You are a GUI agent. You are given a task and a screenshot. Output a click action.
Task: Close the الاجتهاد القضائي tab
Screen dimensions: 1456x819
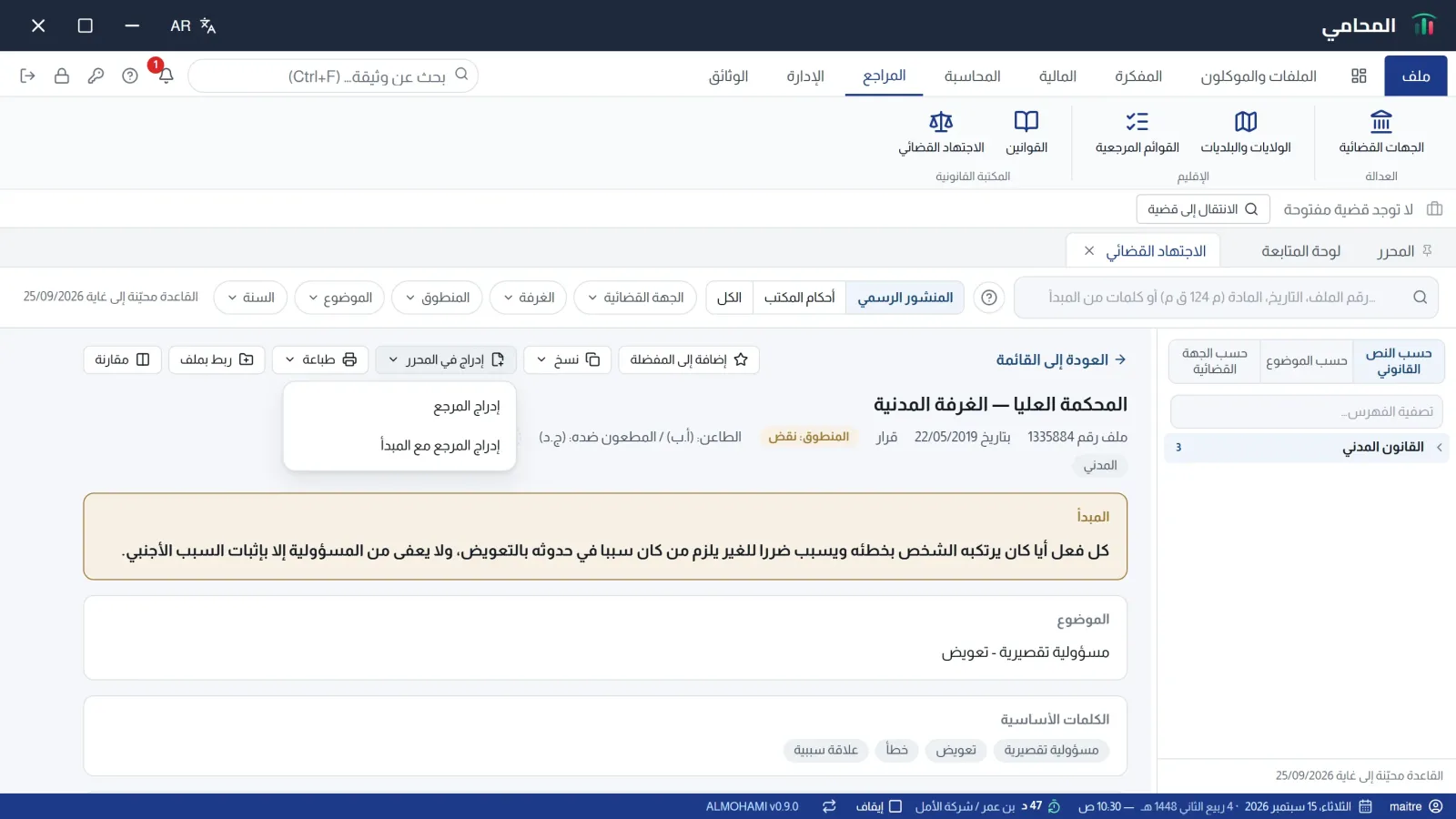point(1089,251)
